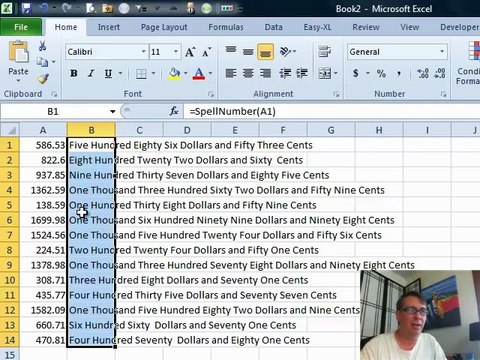Select column D header
Image resolution: width=480 pixels, height=360 pixels.
tap(187, 130)
